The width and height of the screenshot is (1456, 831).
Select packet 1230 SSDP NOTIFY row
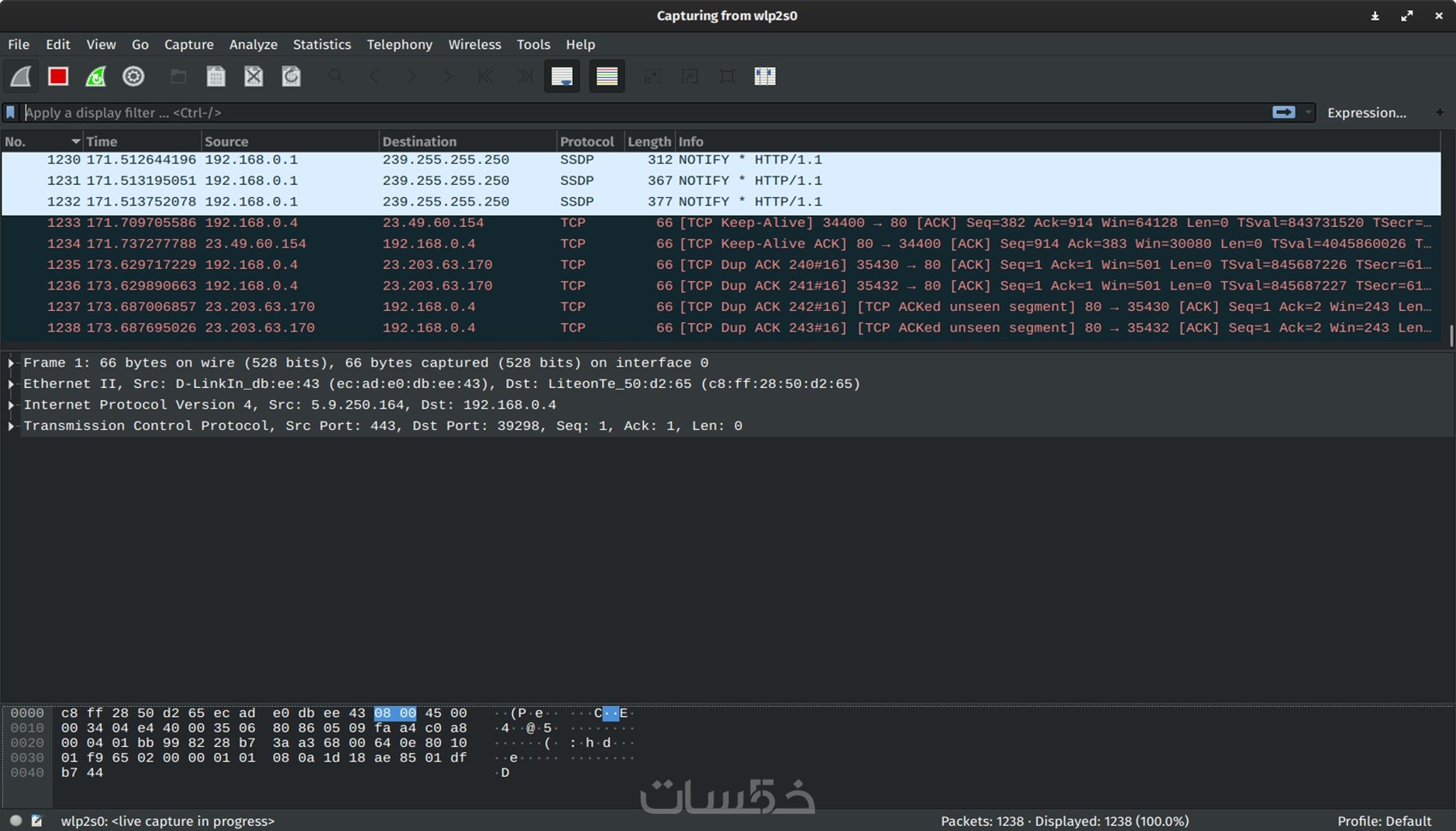click(x=721, y=160)
